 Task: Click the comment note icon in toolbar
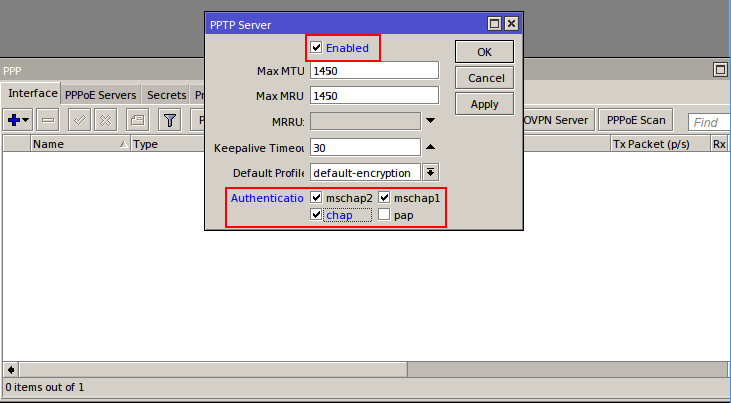click(x=137, y=121)
